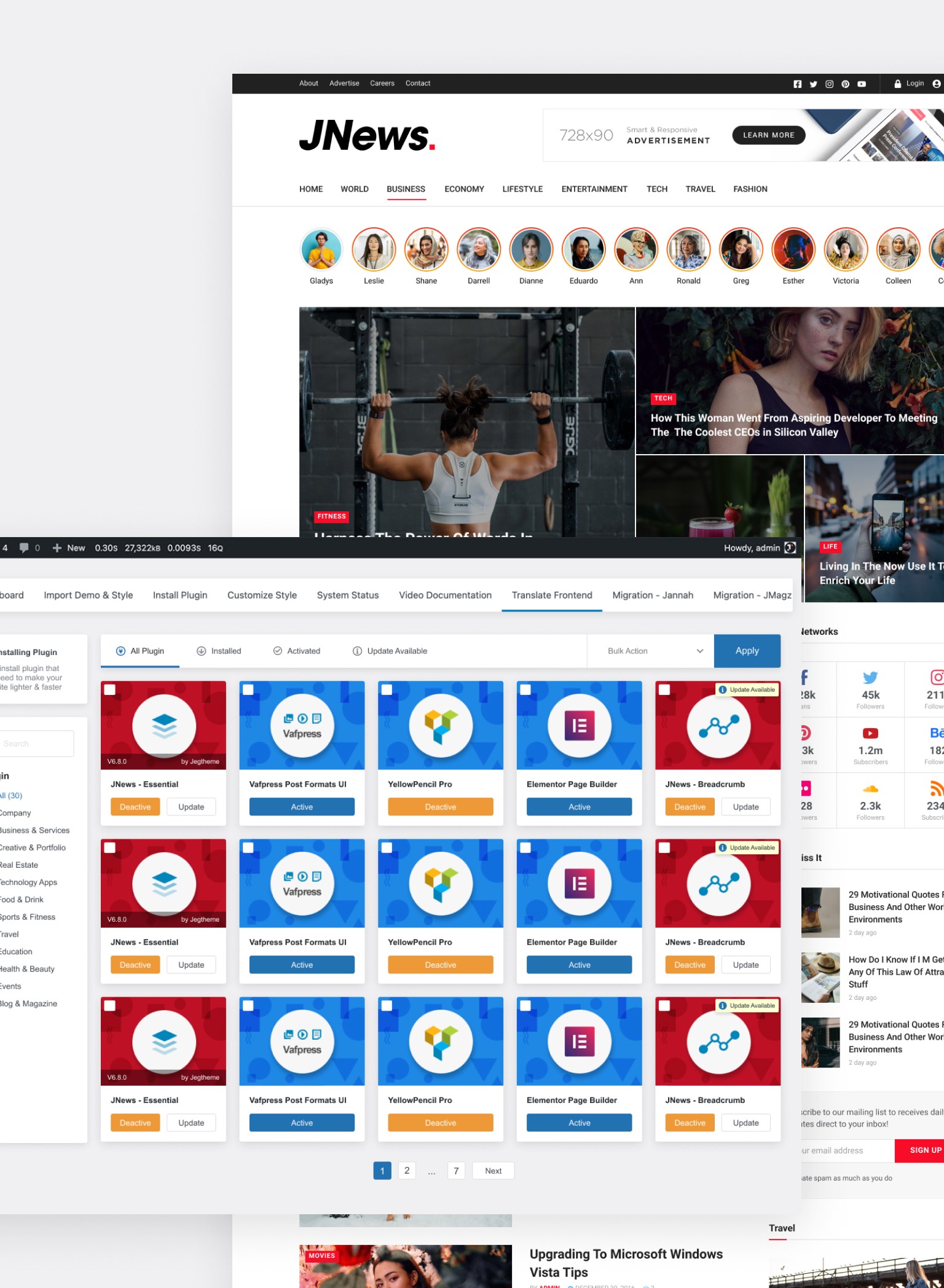Go to the Next plugins page

coord(493,1171)
